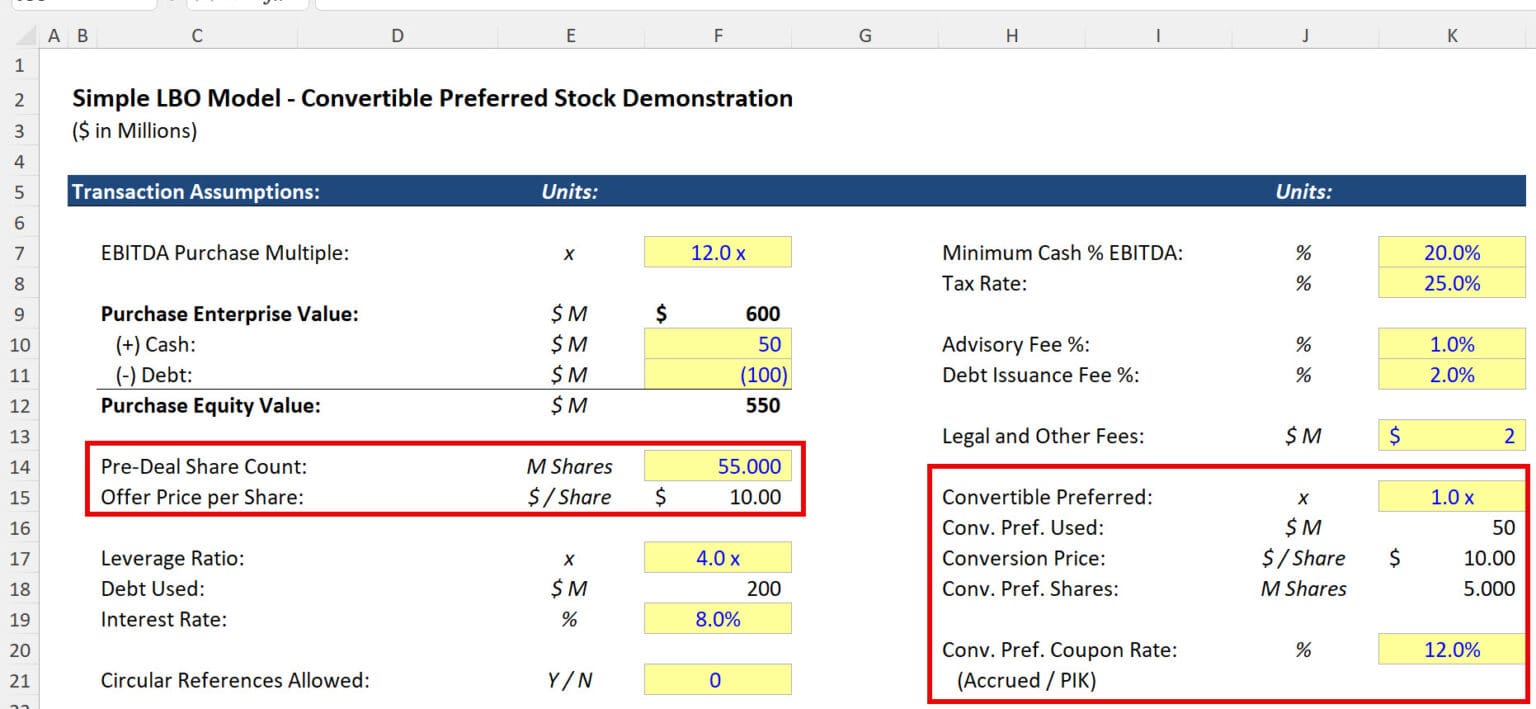This screenshot has width=1536, height=709.
Task: Select the Legal and Other Fees cell showing 2
Action: pyautogui.click(x=1451, y=435)
